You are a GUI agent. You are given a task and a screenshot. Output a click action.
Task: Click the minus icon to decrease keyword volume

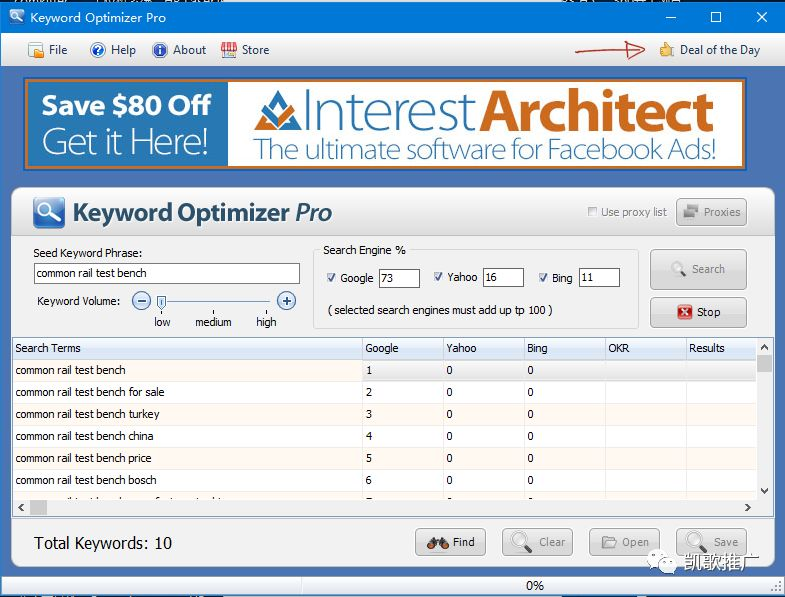142,301
